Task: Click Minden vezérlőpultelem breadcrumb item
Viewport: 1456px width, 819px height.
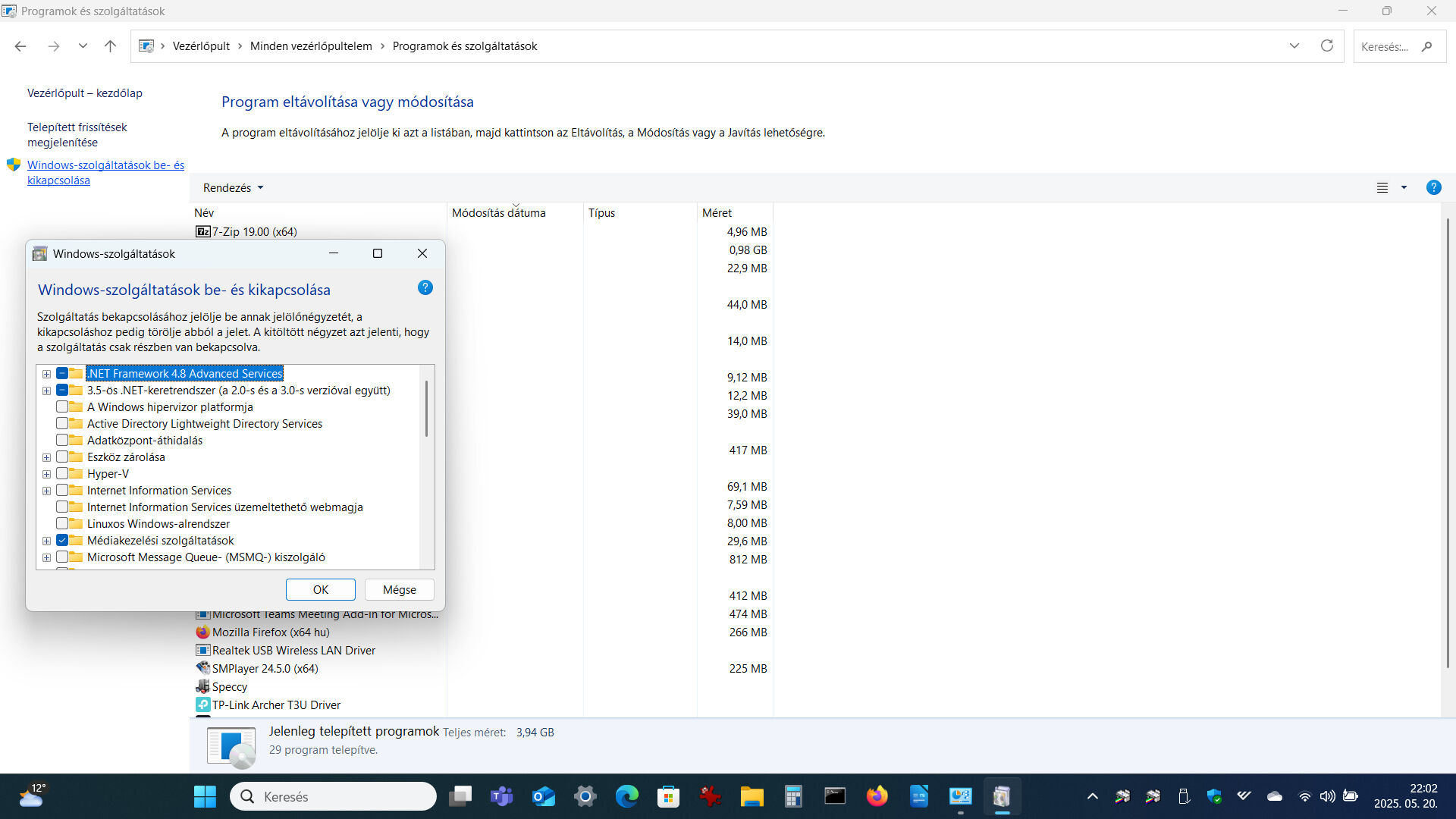Action: point(311,46)
